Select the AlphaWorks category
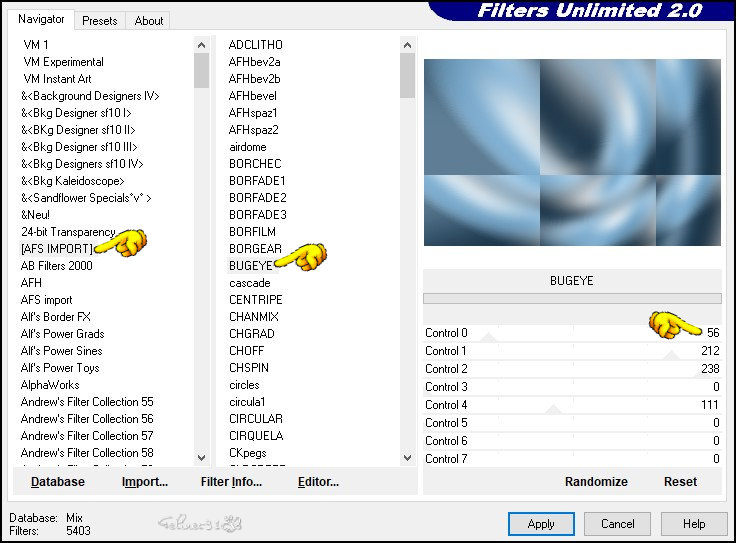The width and height of the screenshot is (736, 543). click(50, 385)
